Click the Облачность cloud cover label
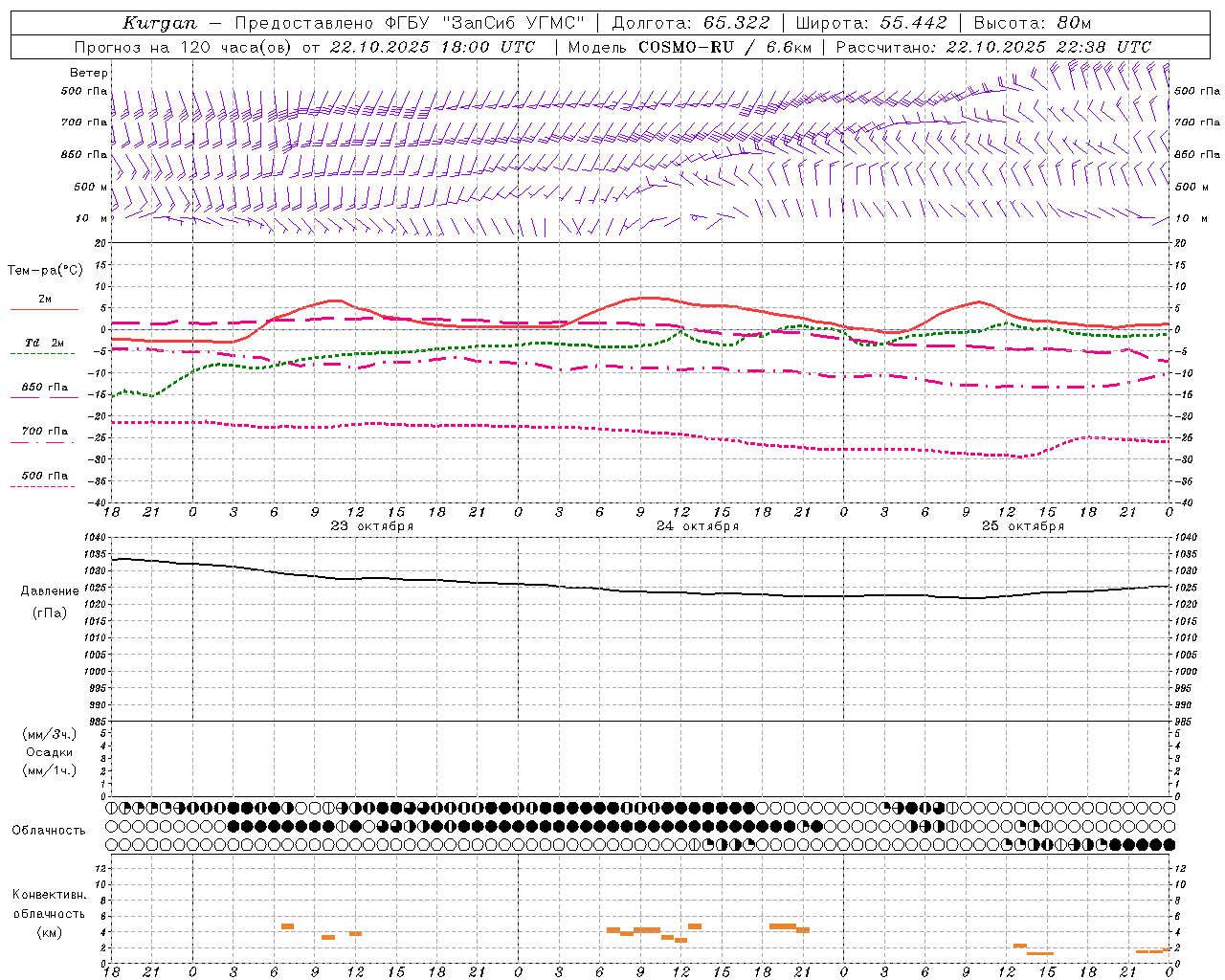The image size is (1225, 980). [x=49, y=831]
